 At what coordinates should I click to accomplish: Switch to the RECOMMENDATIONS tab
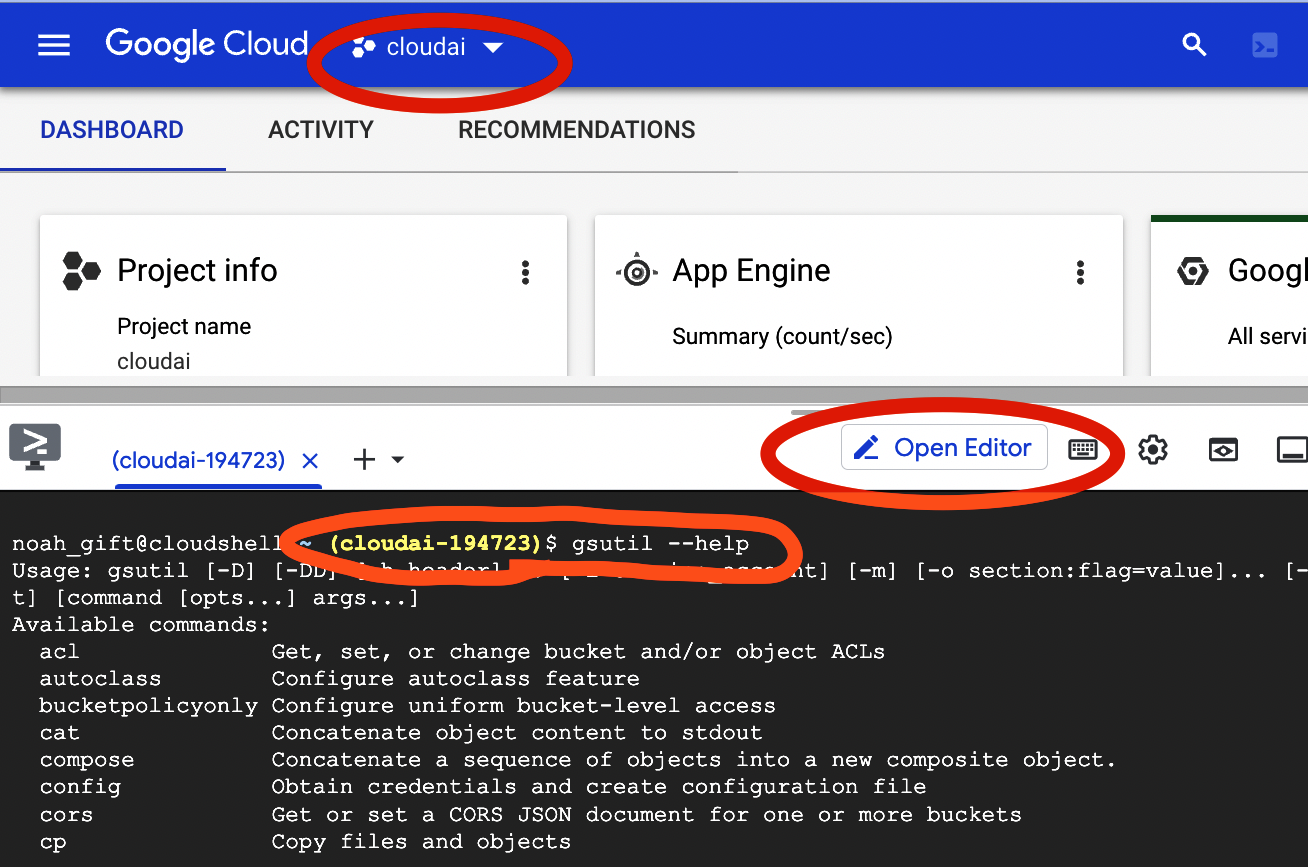pos(577,130)
